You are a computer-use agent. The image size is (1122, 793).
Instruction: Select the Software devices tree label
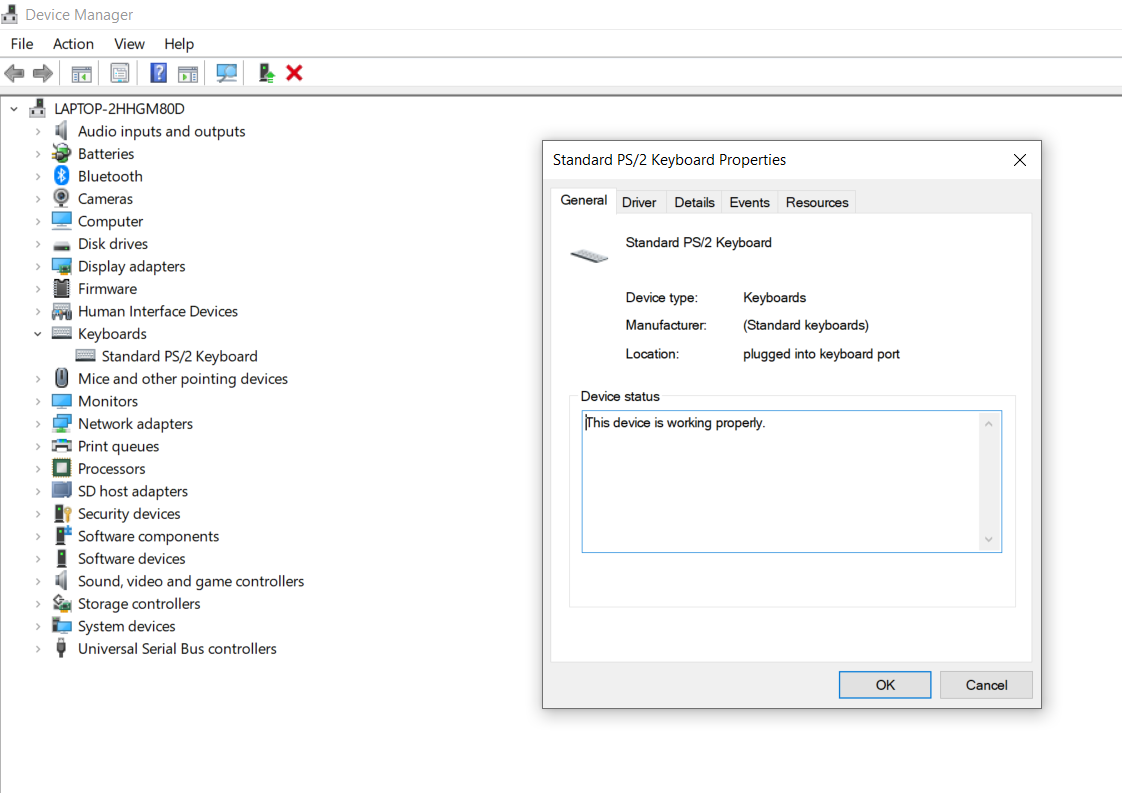[132, 558]
